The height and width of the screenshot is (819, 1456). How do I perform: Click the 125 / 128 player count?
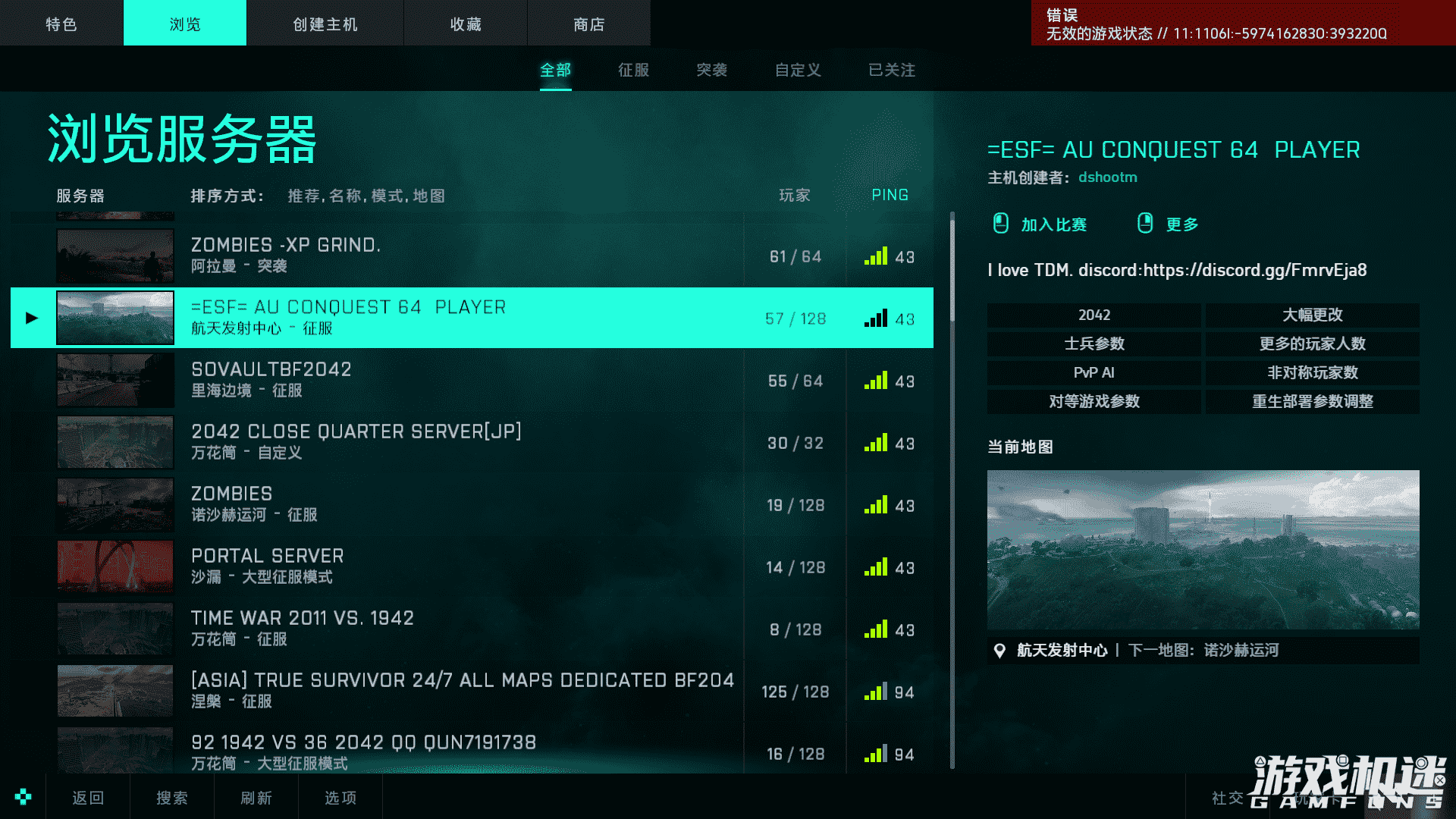(795, 692)
